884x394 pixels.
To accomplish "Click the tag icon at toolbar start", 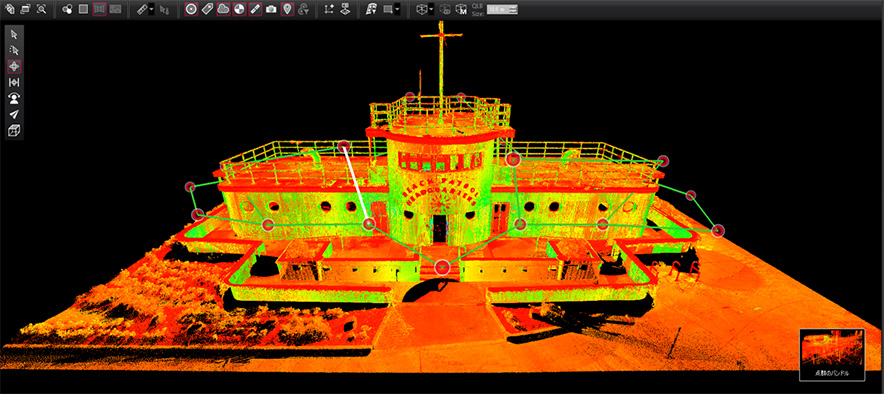I will tap(10, 9).
